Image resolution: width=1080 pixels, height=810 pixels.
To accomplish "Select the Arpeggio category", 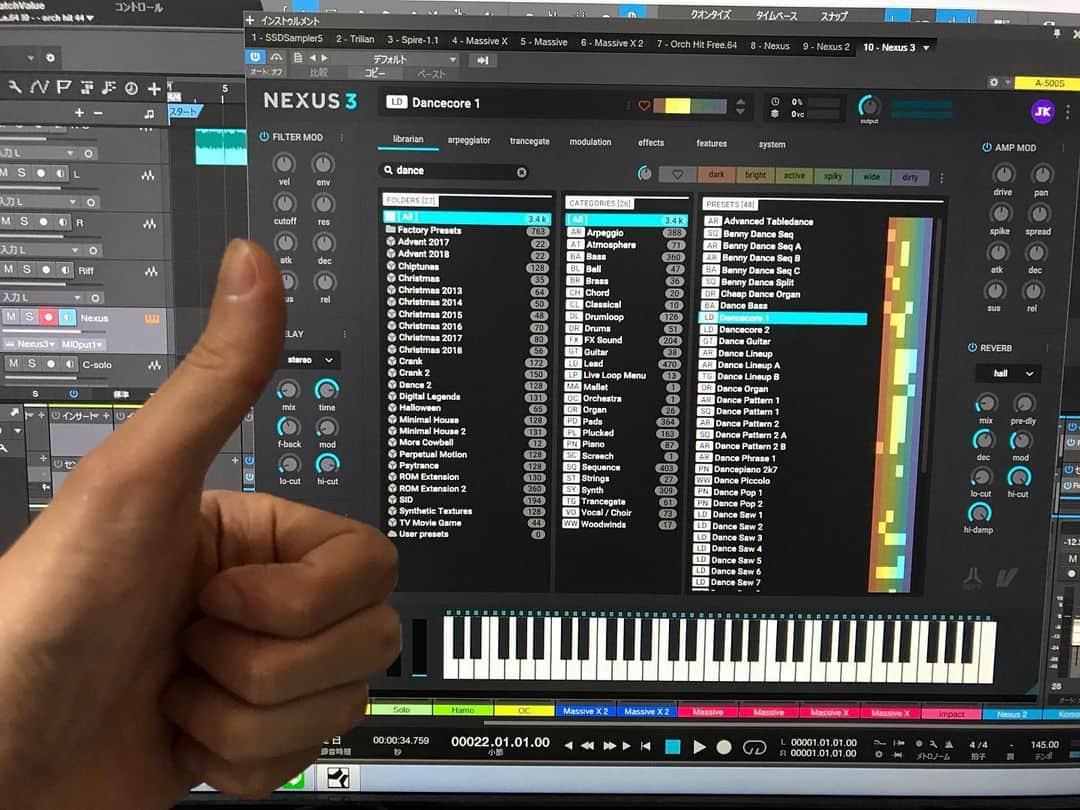I will [x=625, y=233].
